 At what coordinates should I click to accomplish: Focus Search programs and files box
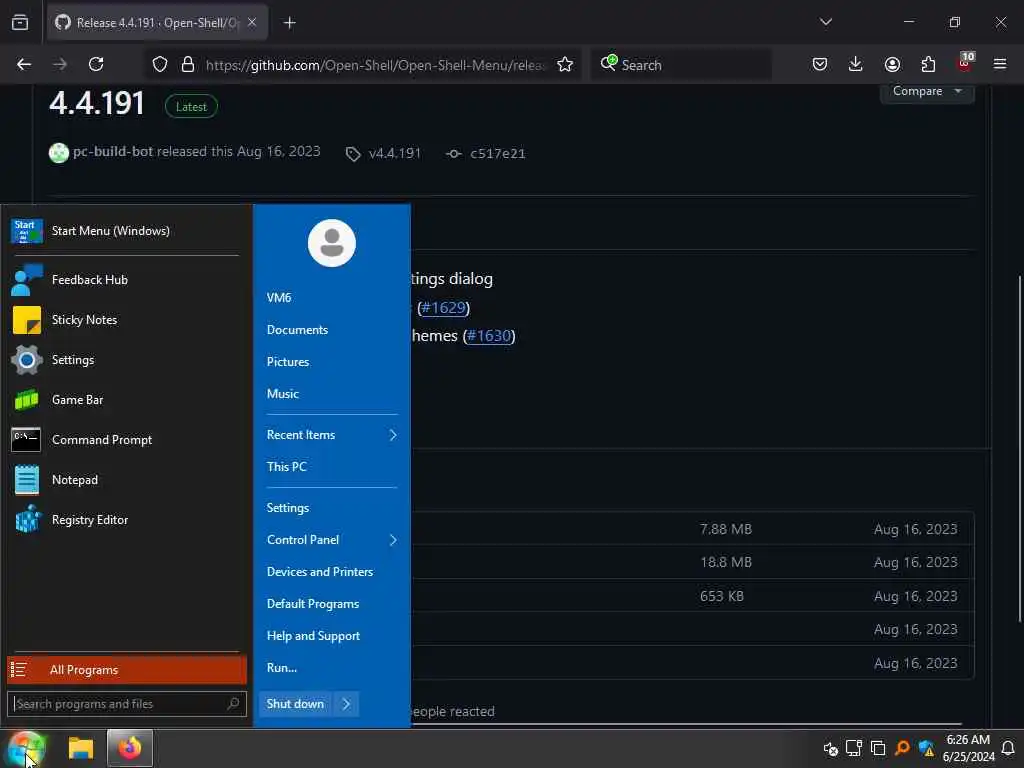tap(127, 704)
